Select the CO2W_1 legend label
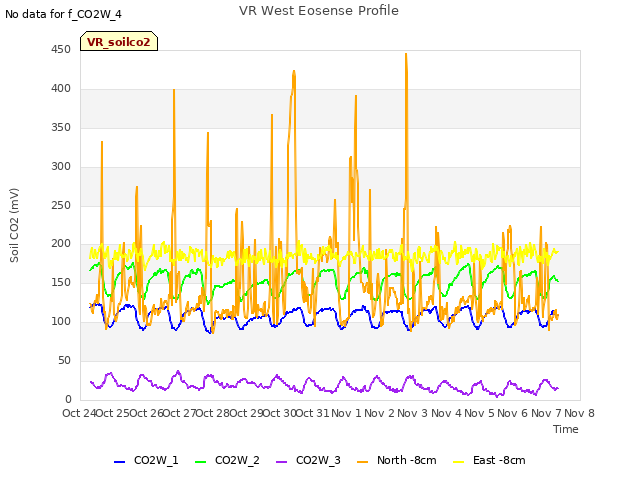Screen dimensions: 640x480 tap(156, 461)
